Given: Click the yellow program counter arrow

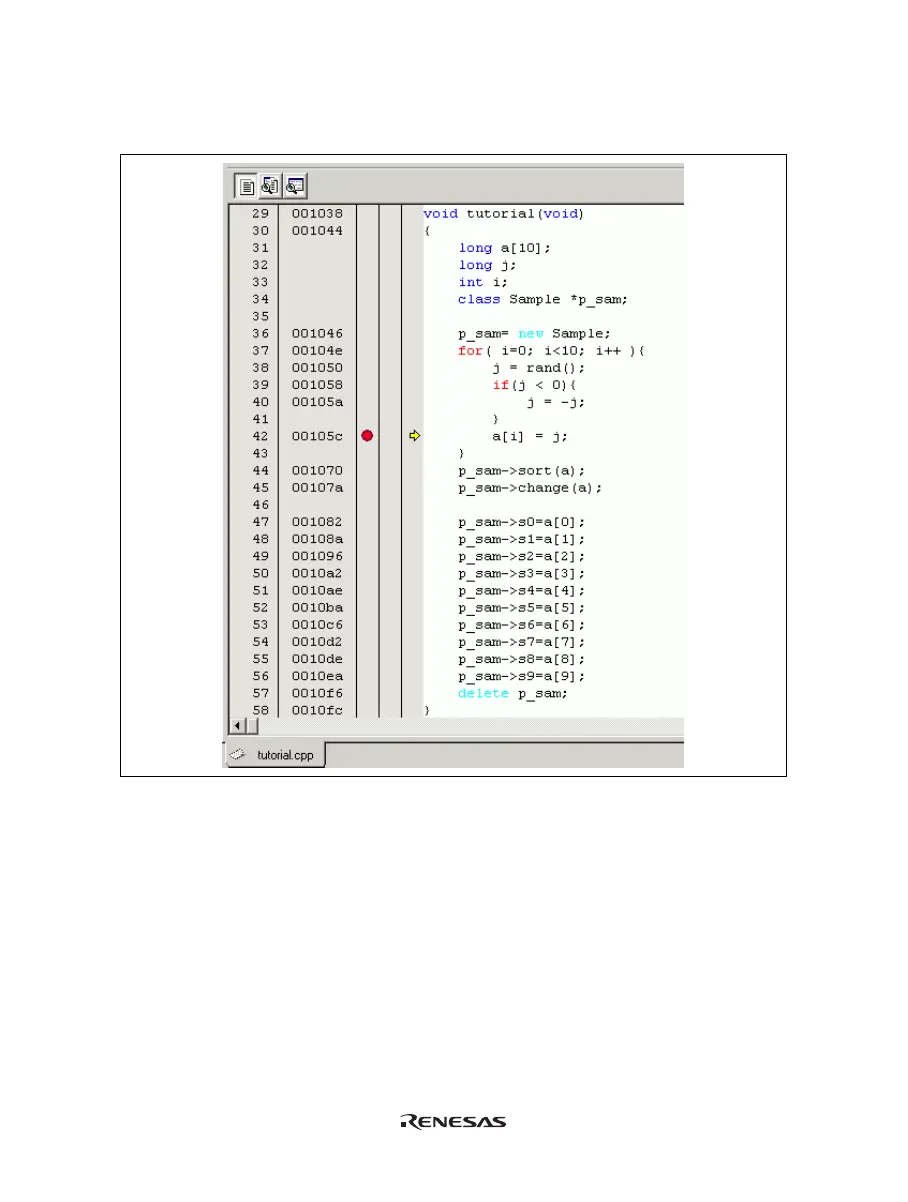Looking at the screenshot, I should (414, 436).
